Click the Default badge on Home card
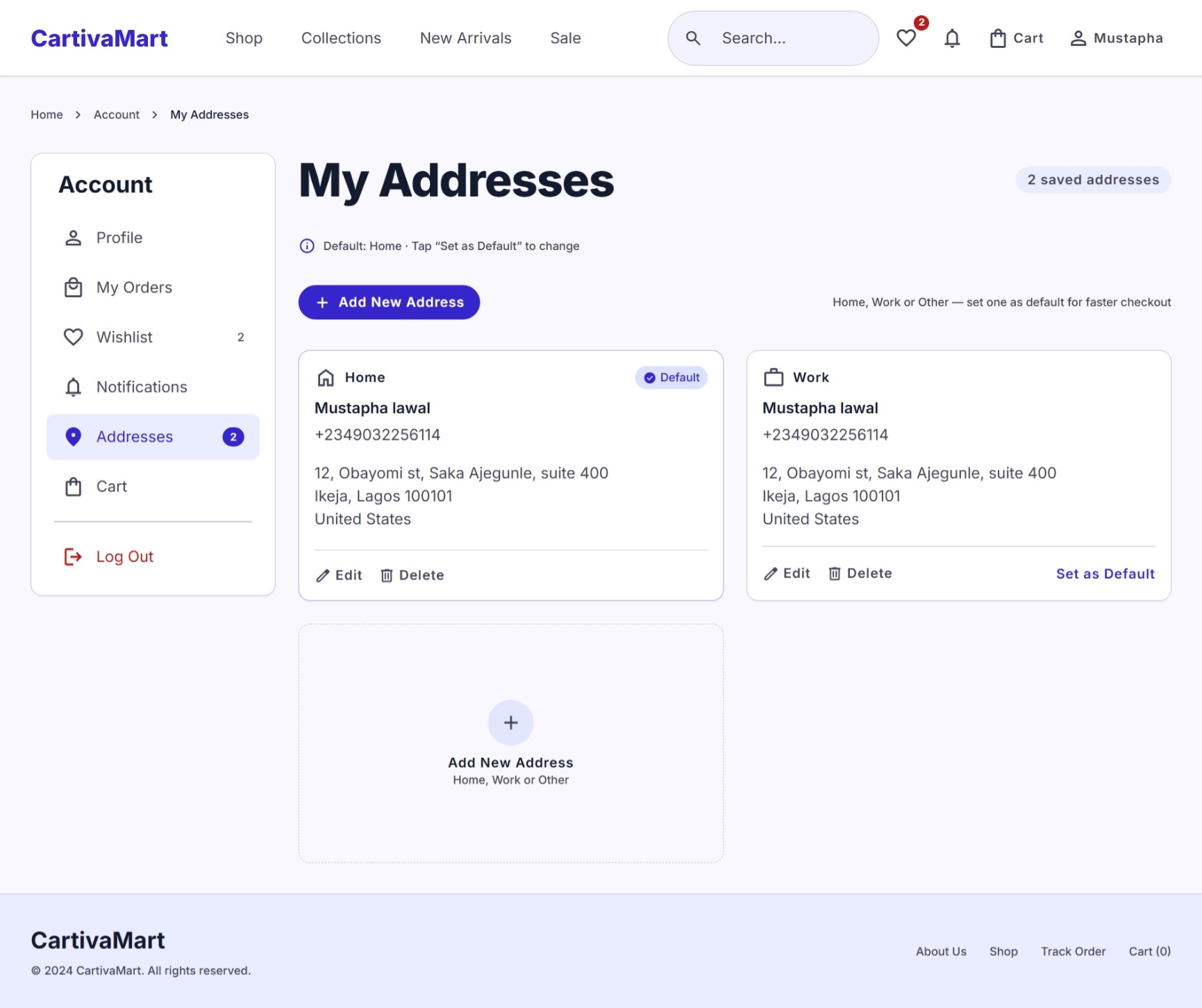The width and height of the screenshot is (1202, 1008). tap(671, 378)
